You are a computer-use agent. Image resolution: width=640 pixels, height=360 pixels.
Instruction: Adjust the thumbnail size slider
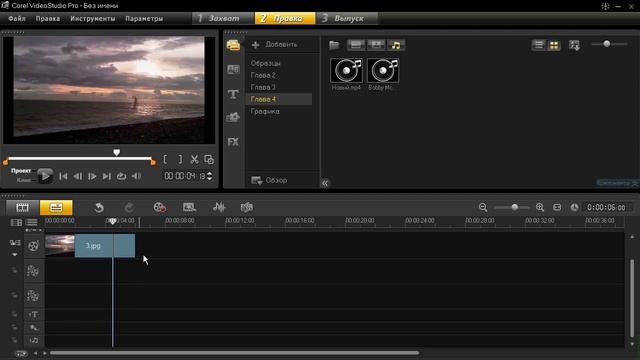point(607,44)
